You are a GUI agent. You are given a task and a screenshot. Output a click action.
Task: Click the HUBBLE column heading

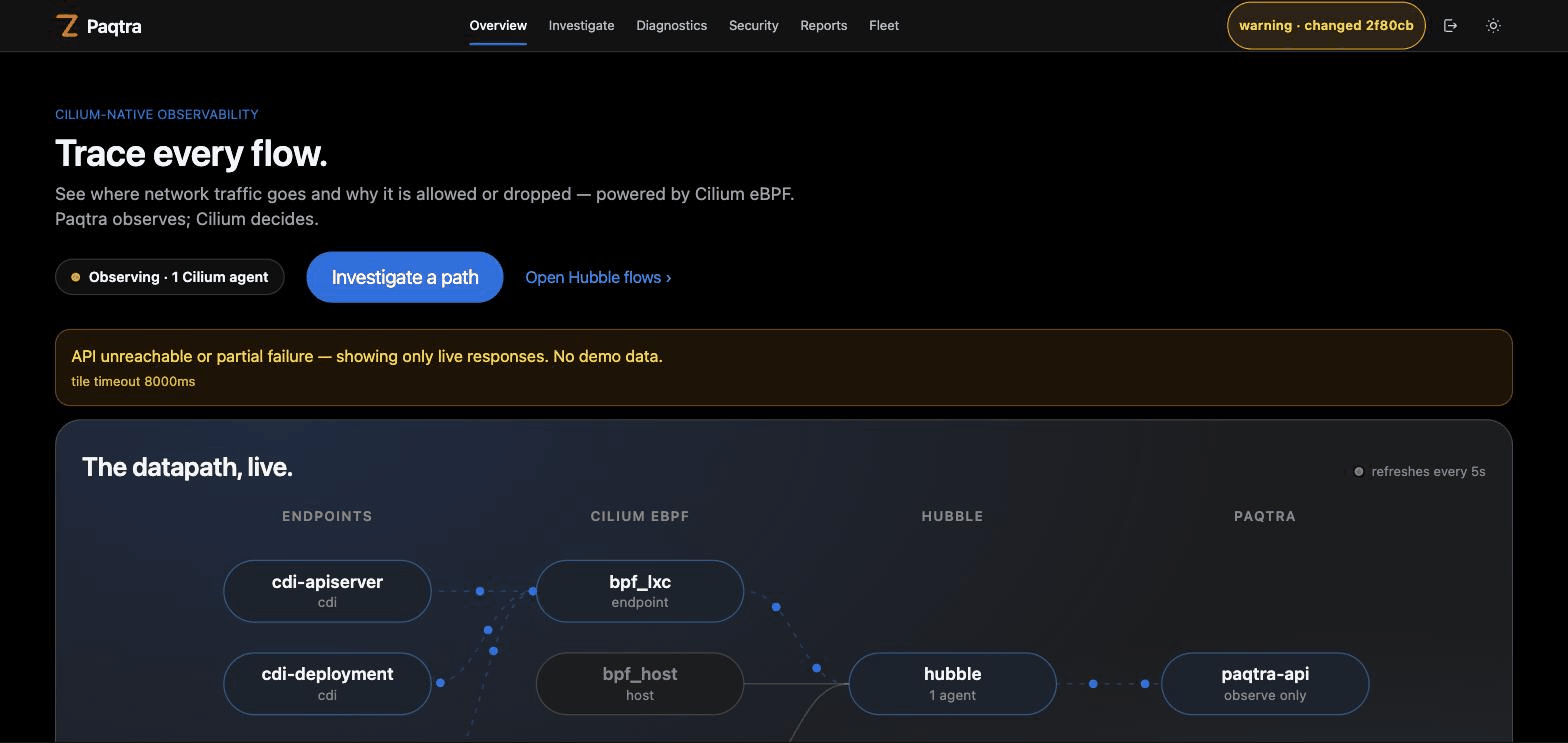click(952, 516)
